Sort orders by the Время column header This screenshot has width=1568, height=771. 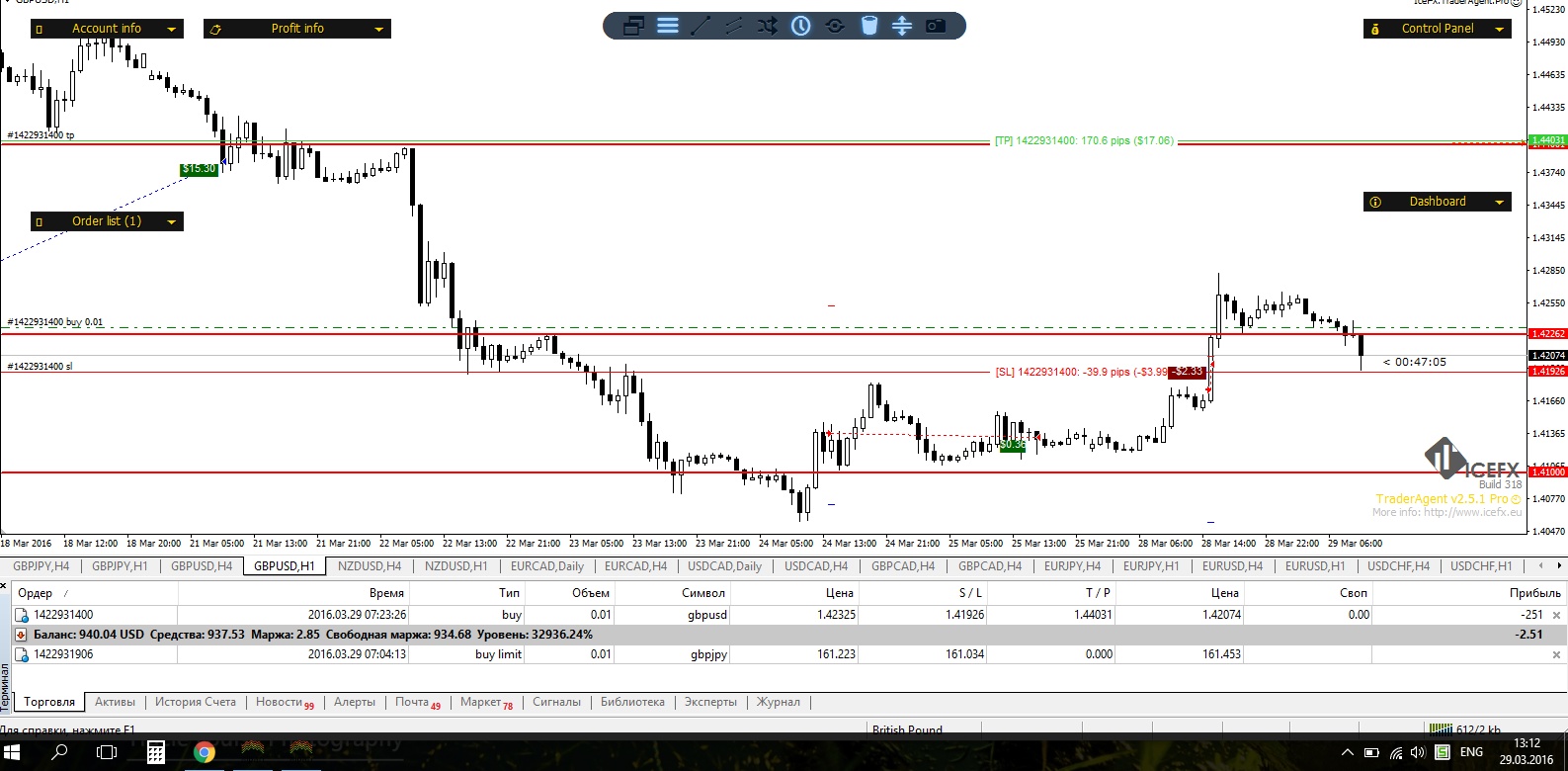[293, 593]
